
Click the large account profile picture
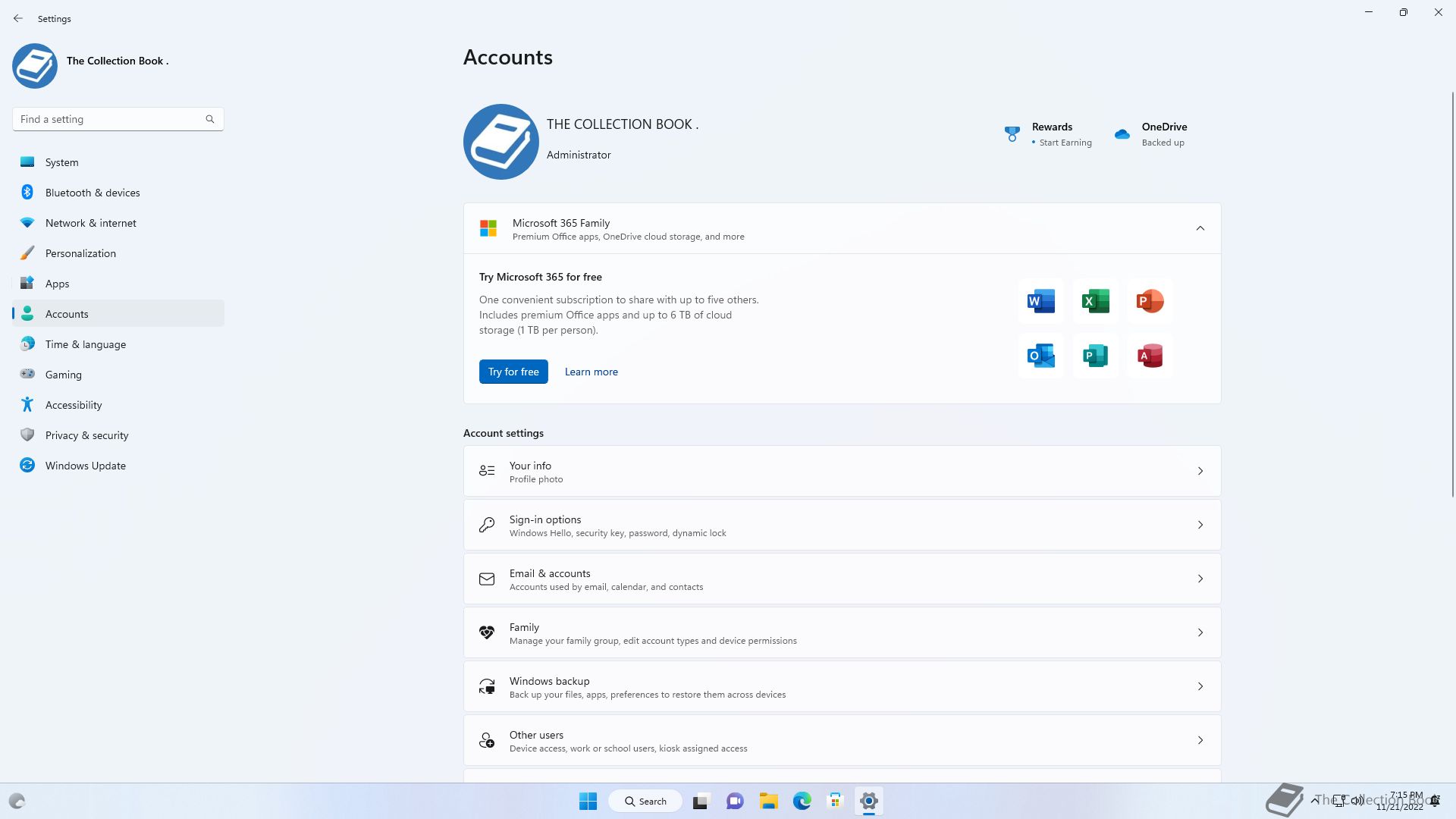click(500, 142)
